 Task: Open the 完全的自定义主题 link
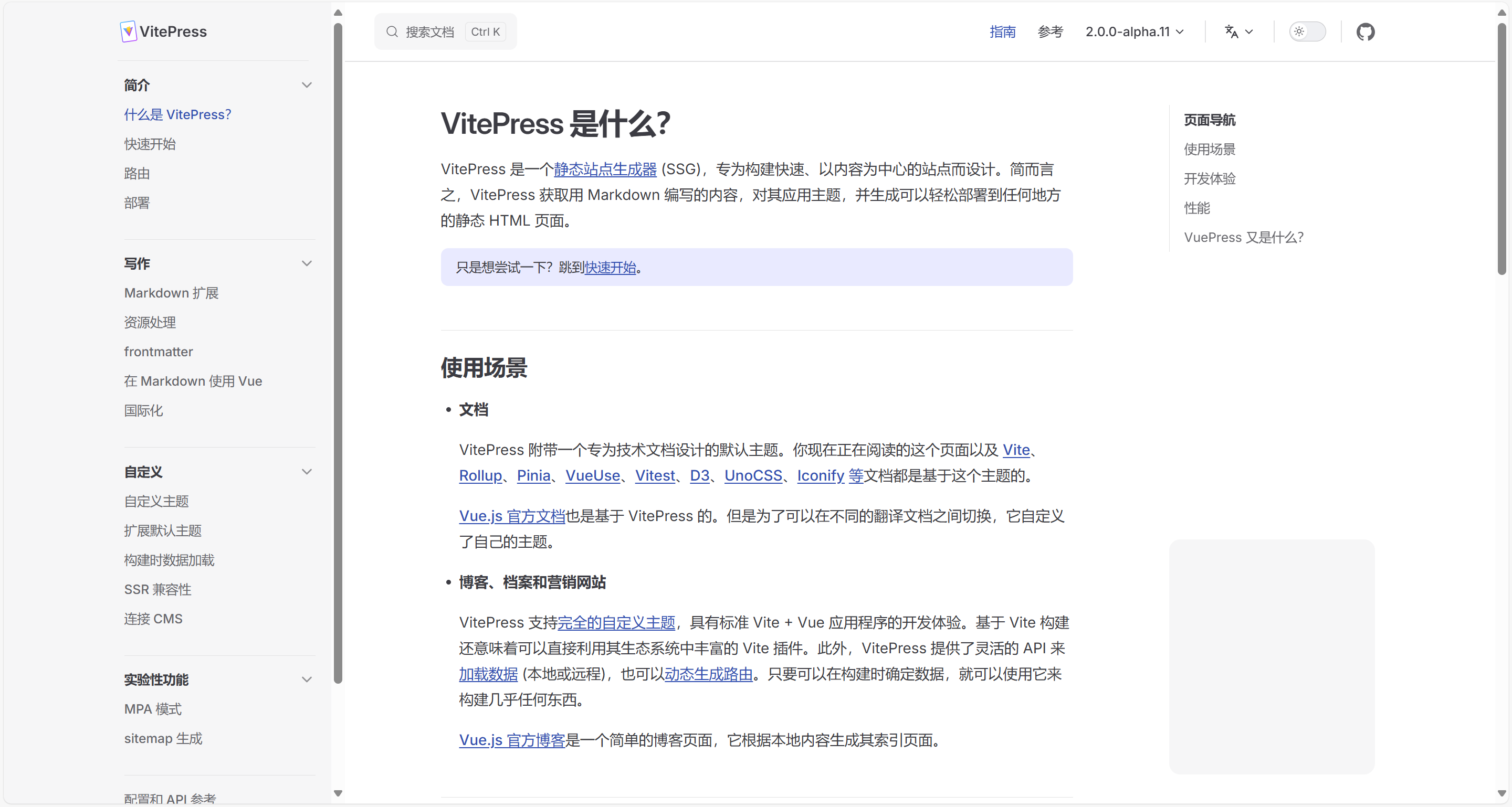(x=616, y=622)
